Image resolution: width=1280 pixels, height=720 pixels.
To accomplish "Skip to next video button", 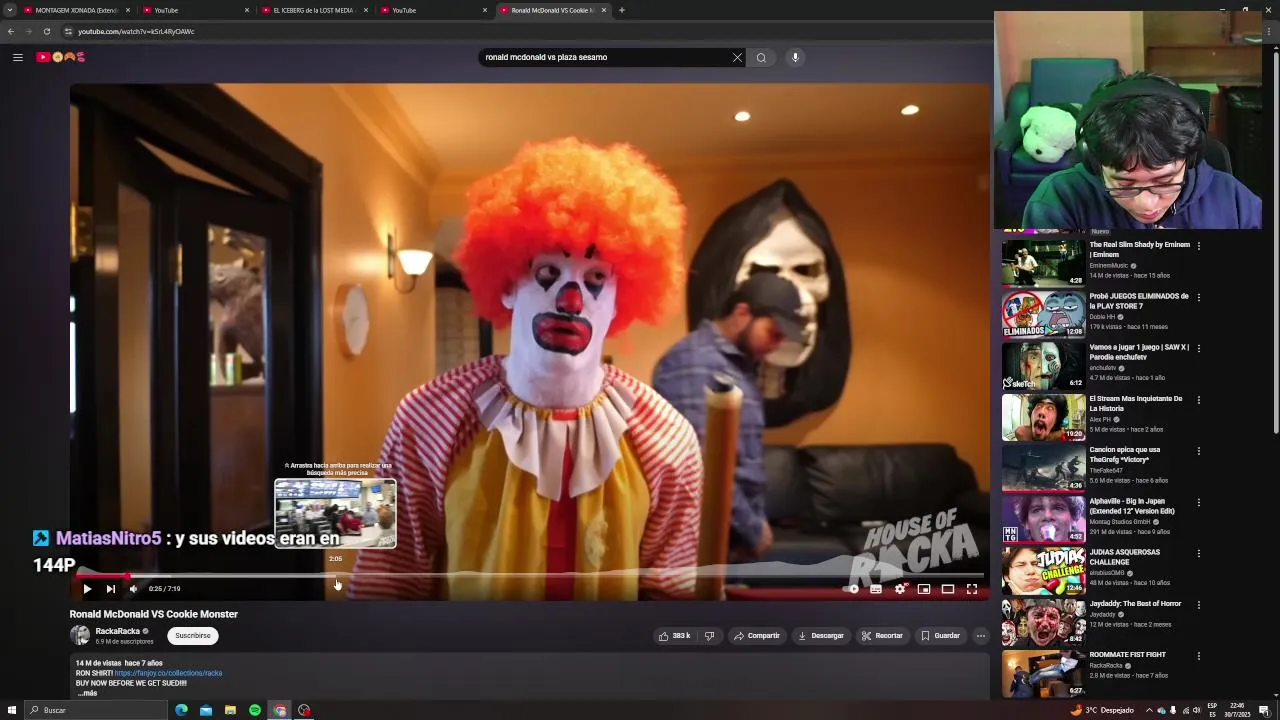I will 110,589.
